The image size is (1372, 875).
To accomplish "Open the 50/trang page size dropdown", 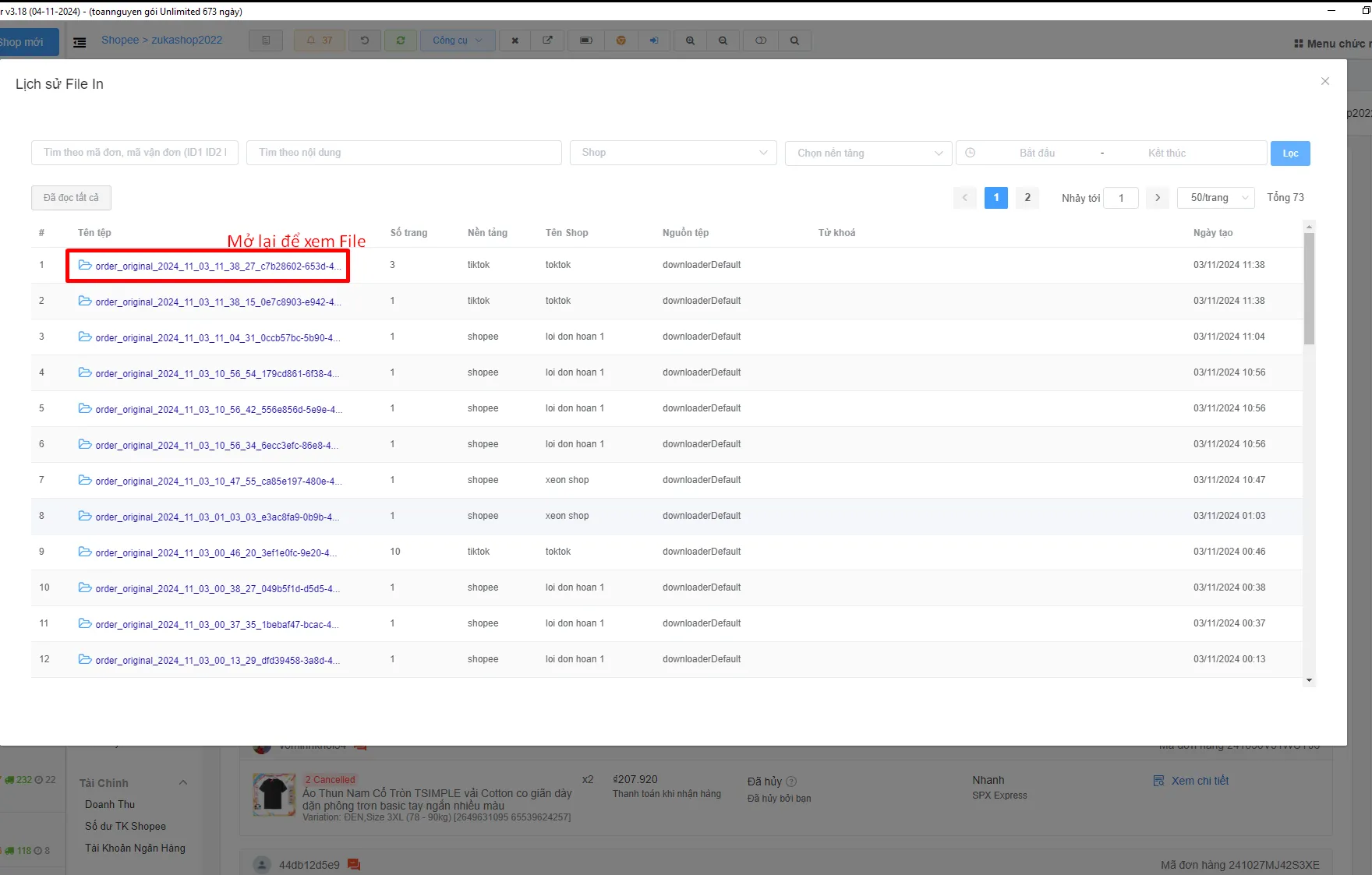I will point(1216,198).
